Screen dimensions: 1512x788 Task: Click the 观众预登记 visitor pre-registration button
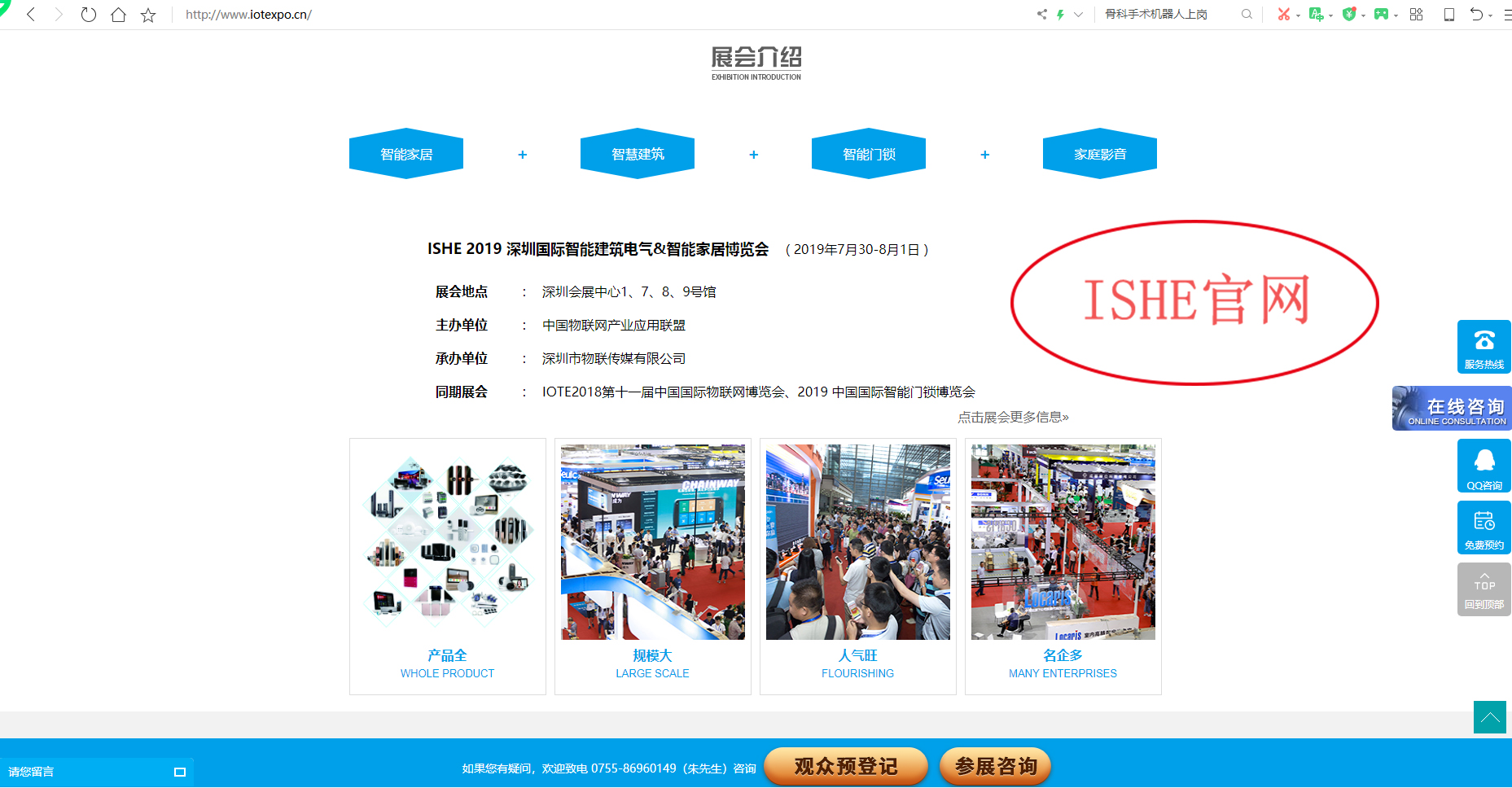846,766
